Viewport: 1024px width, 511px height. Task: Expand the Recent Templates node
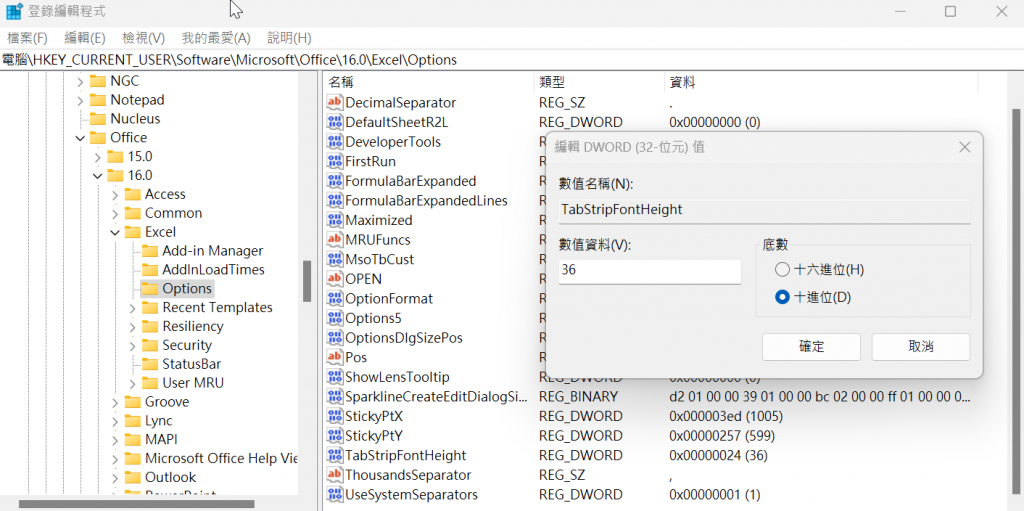coord(133,308)
